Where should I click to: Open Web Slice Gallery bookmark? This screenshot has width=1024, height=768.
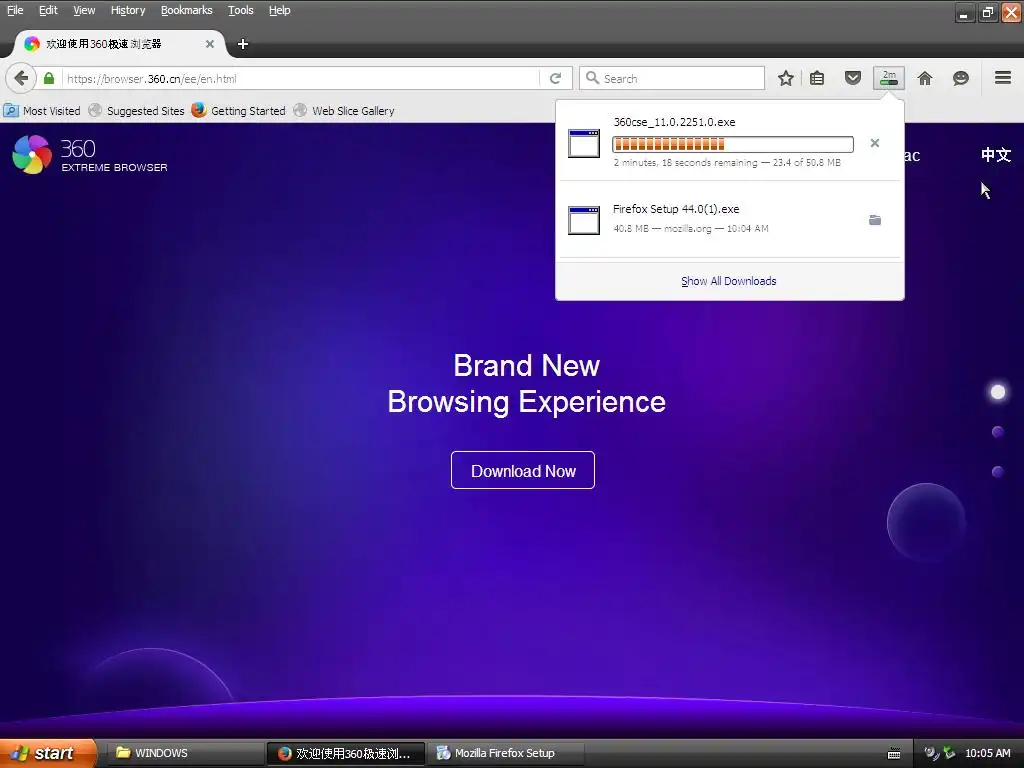pyautogui.click(x=344, y=110)
